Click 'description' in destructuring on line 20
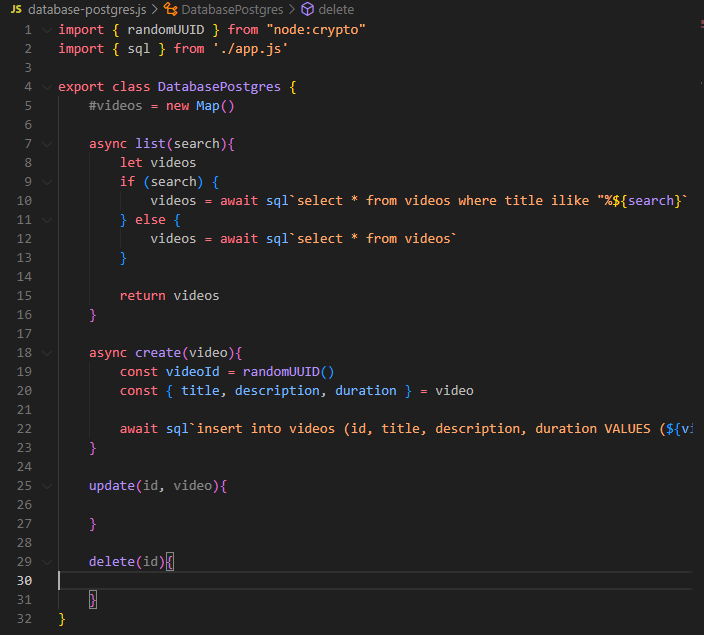The image size is (704, 635). 277,391
